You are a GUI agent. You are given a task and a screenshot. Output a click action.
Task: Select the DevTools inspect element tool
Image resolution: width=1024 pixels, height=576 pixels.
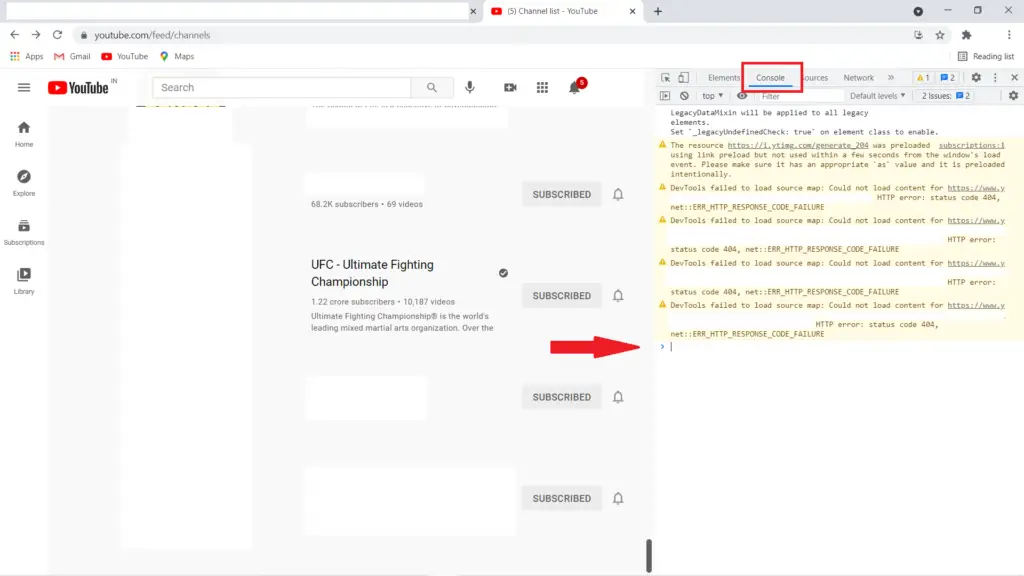click(x=665, y=78)
